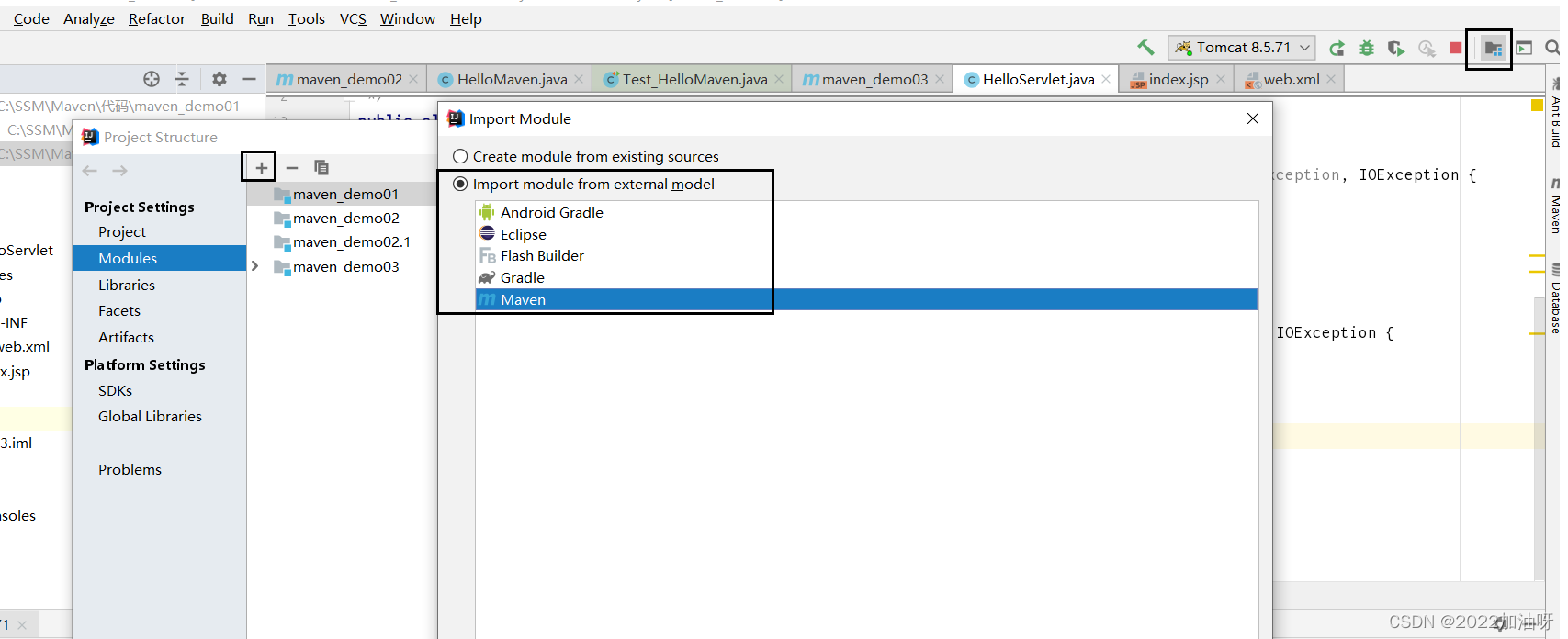
Task: Open the Analyze menu
Action: [89, 18]
